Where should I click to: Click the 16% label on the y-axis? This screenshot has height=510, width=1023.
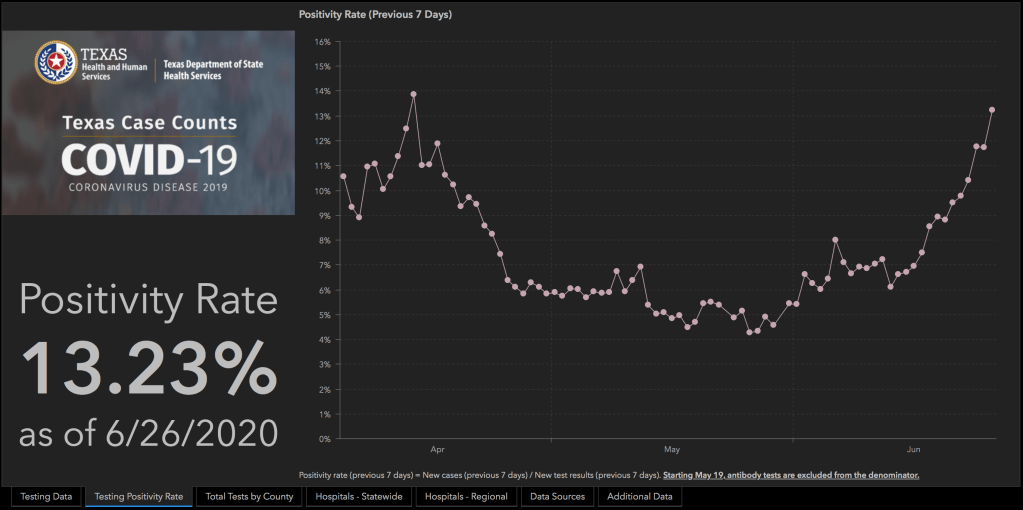(323, 42)
